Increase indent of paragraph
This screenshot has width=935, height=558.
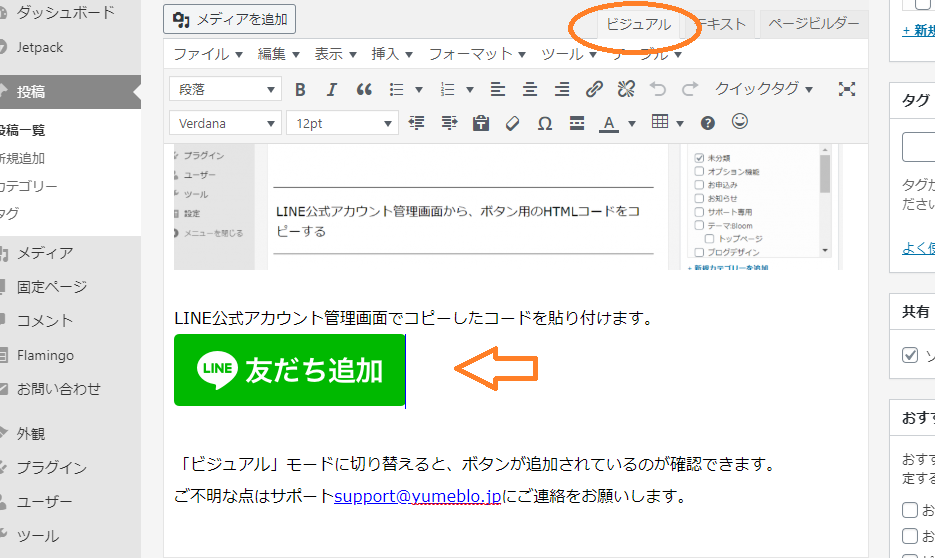[x=449, y=123]
